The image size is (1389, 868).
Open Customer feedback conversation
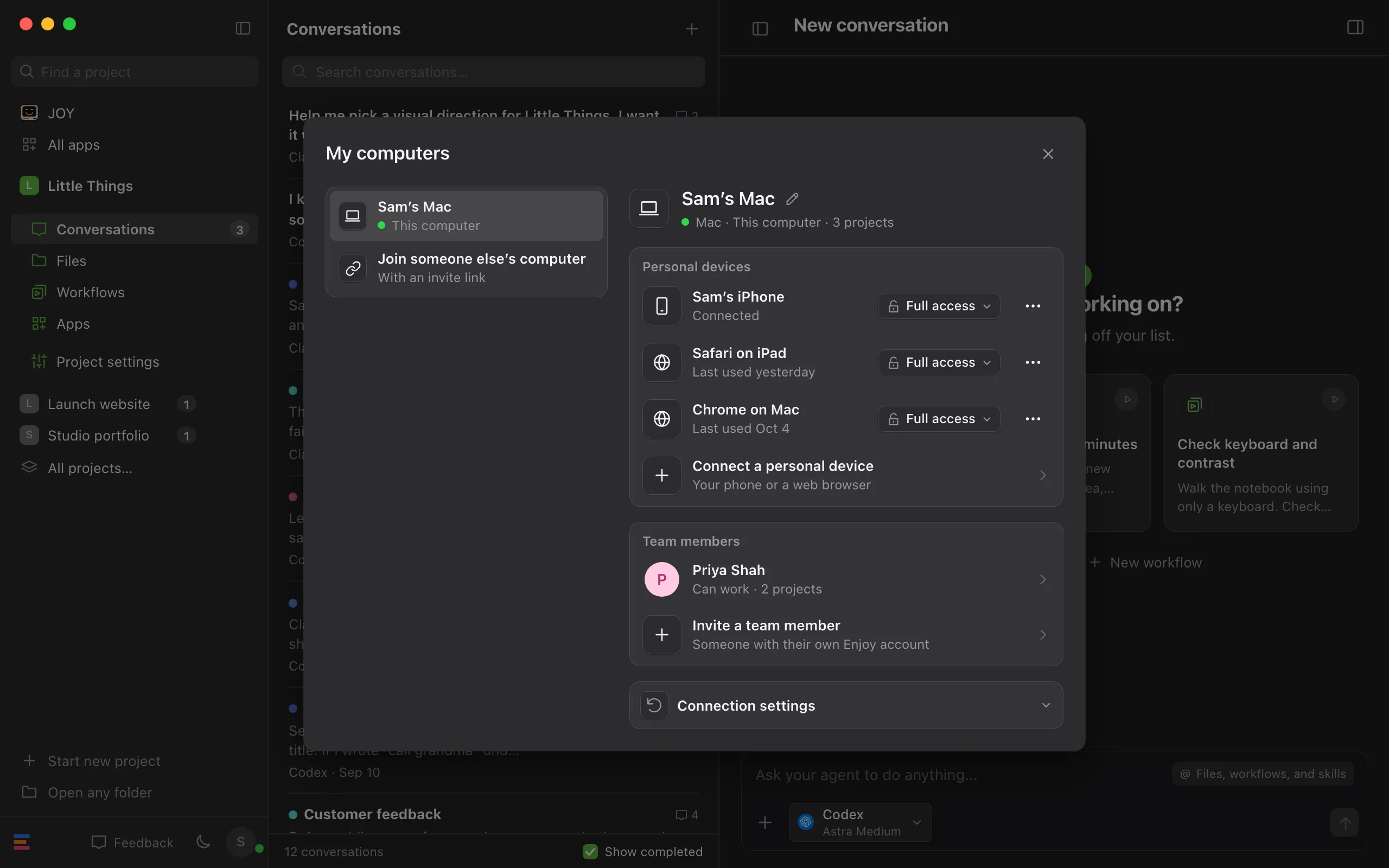click(x=493, y=814)
